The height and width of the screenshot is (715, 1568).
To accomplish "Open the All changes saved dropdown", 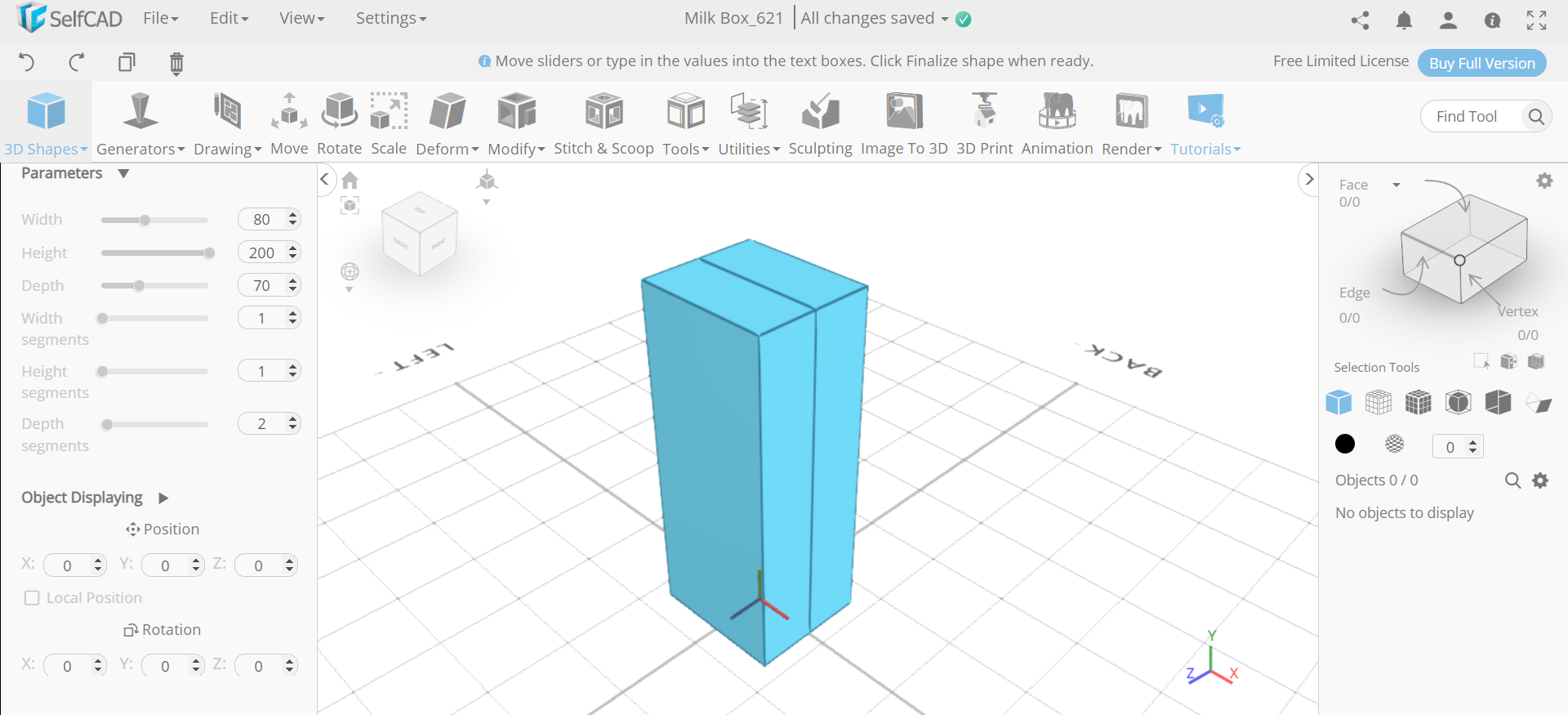I will point(875,18).
